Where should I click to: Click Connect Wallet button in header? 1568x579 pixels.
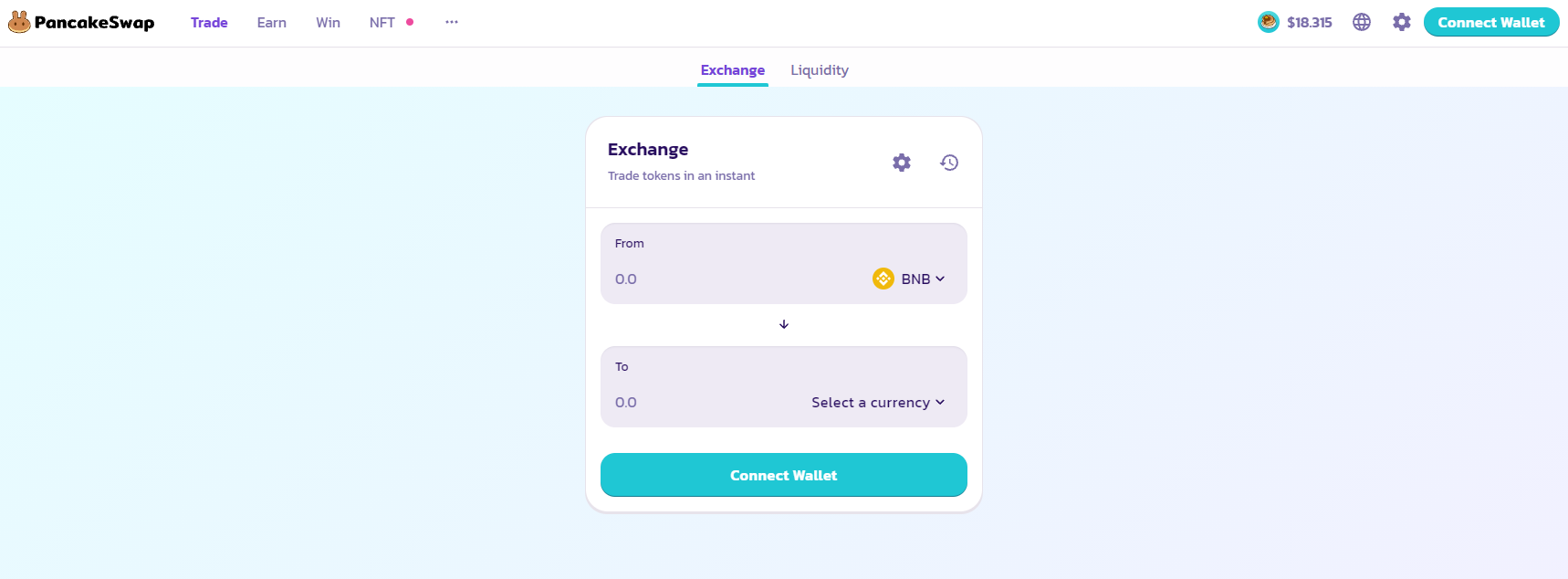(1491, 23)
